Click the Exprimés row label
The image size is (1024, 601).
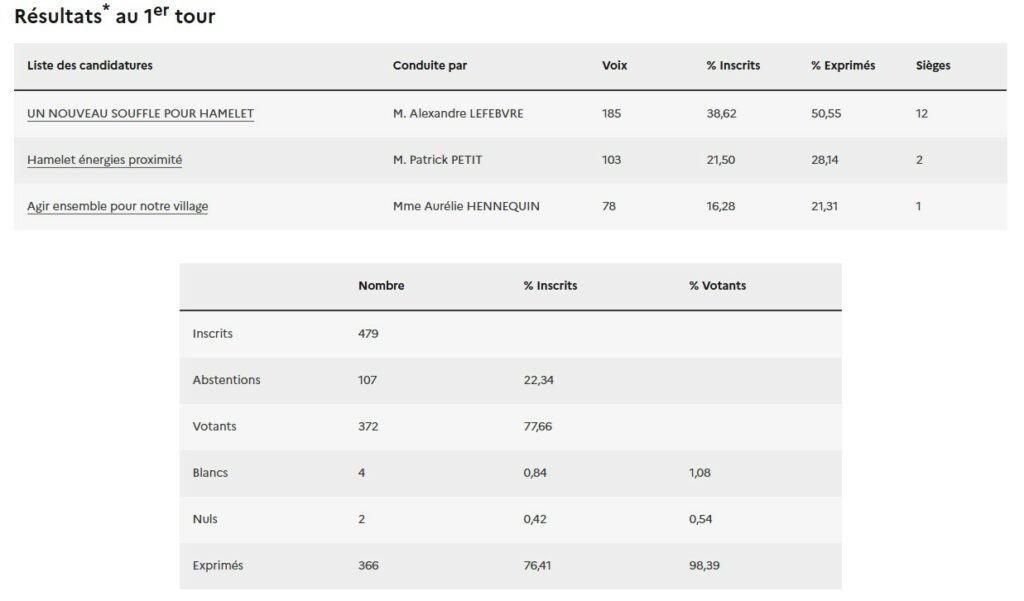tap(218, 566)
